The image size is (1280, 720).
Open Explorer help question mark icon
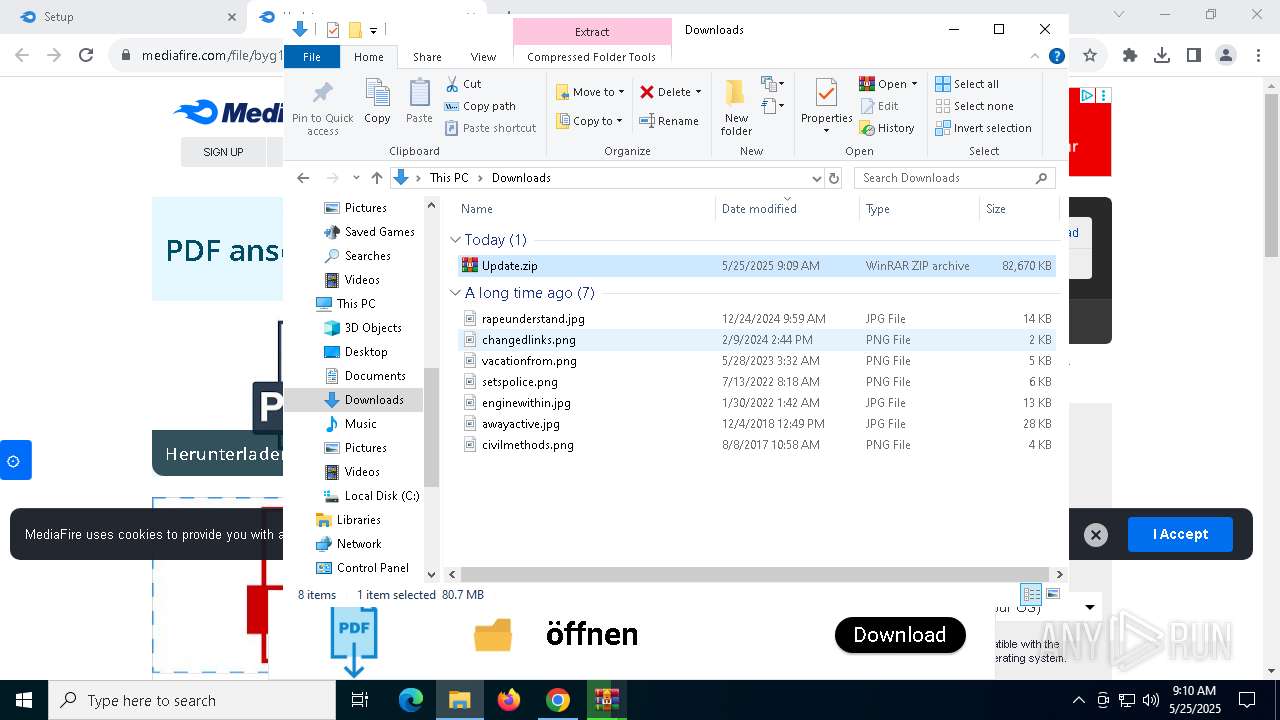(1056, 57)
